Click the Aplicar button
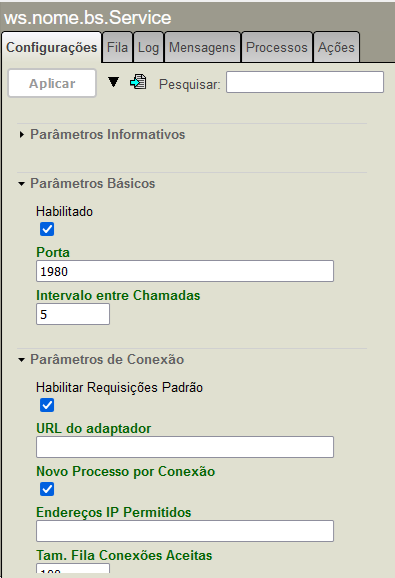 (x=52, y=83)
